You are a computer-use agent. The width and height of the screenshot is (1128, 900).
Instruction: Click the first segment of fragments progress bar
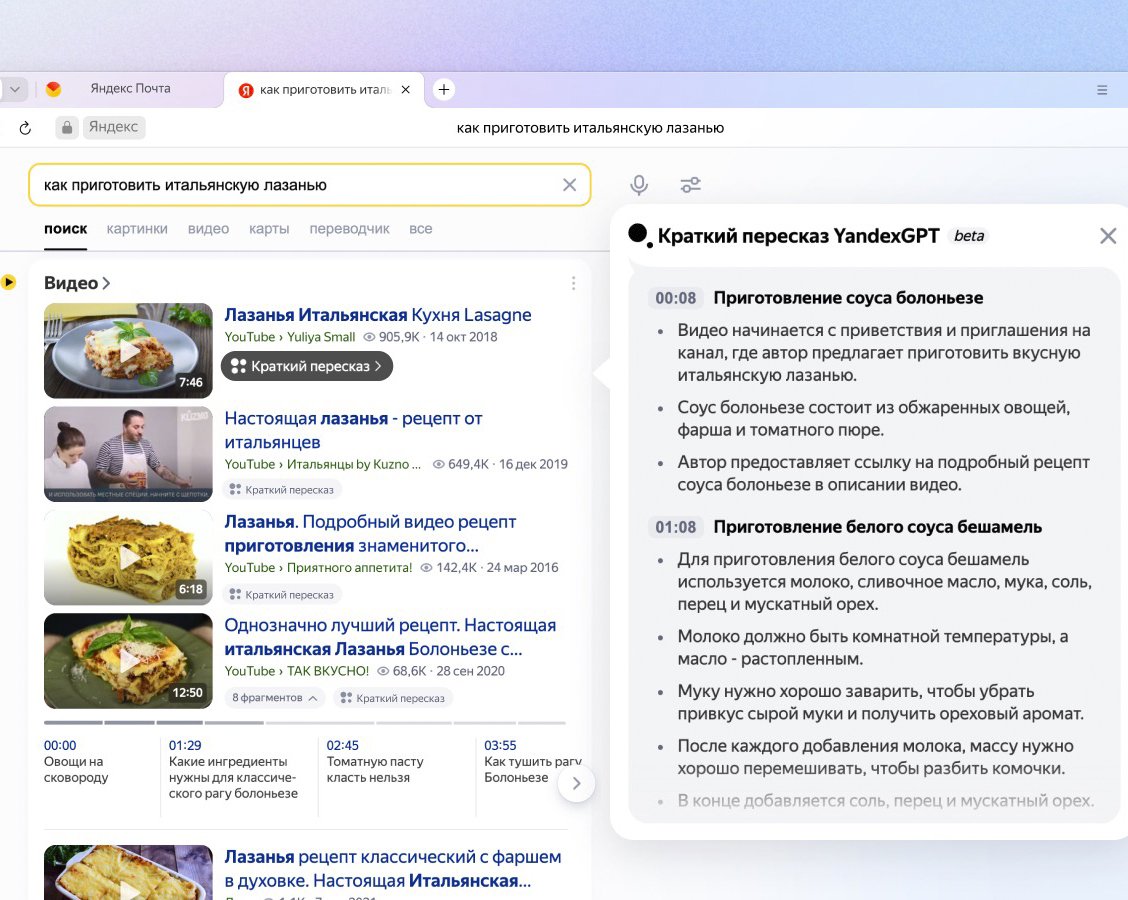pos(73,722)
